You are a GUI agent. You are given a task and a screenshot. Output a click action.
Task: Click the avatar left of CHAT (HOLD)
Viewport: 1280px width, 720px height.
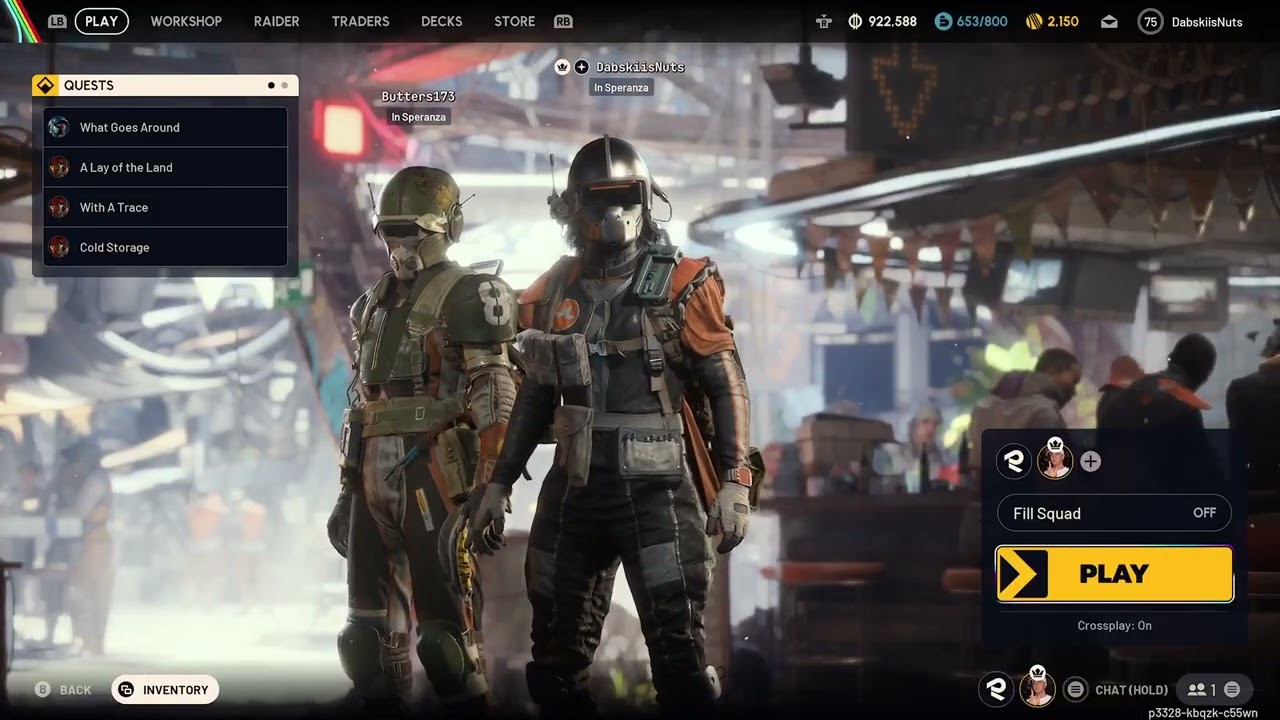click(x=1037, y=688)
